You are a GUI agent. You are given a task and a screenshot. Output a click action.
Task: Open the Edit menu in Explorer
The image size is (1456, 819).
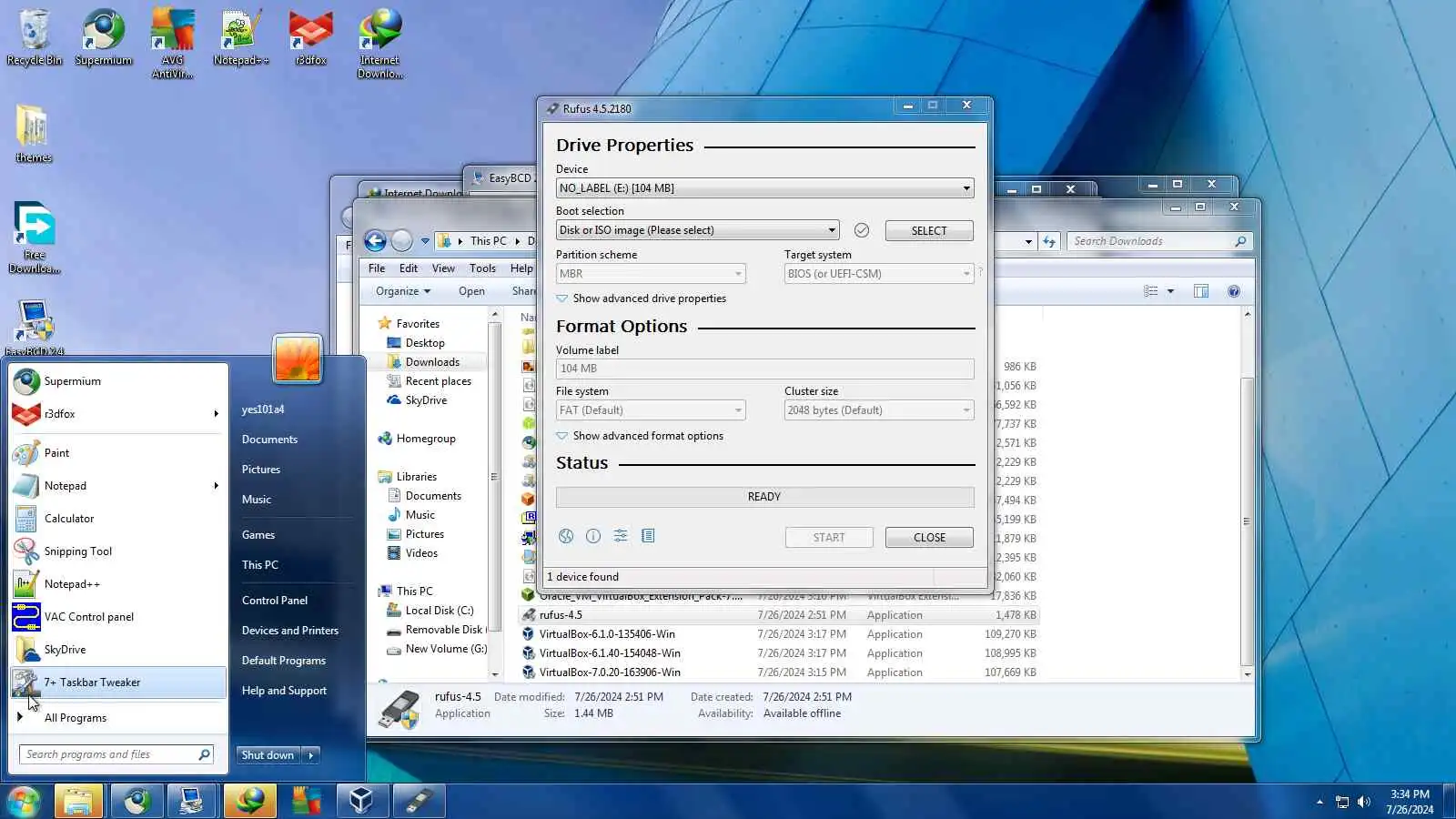point(409,268)
